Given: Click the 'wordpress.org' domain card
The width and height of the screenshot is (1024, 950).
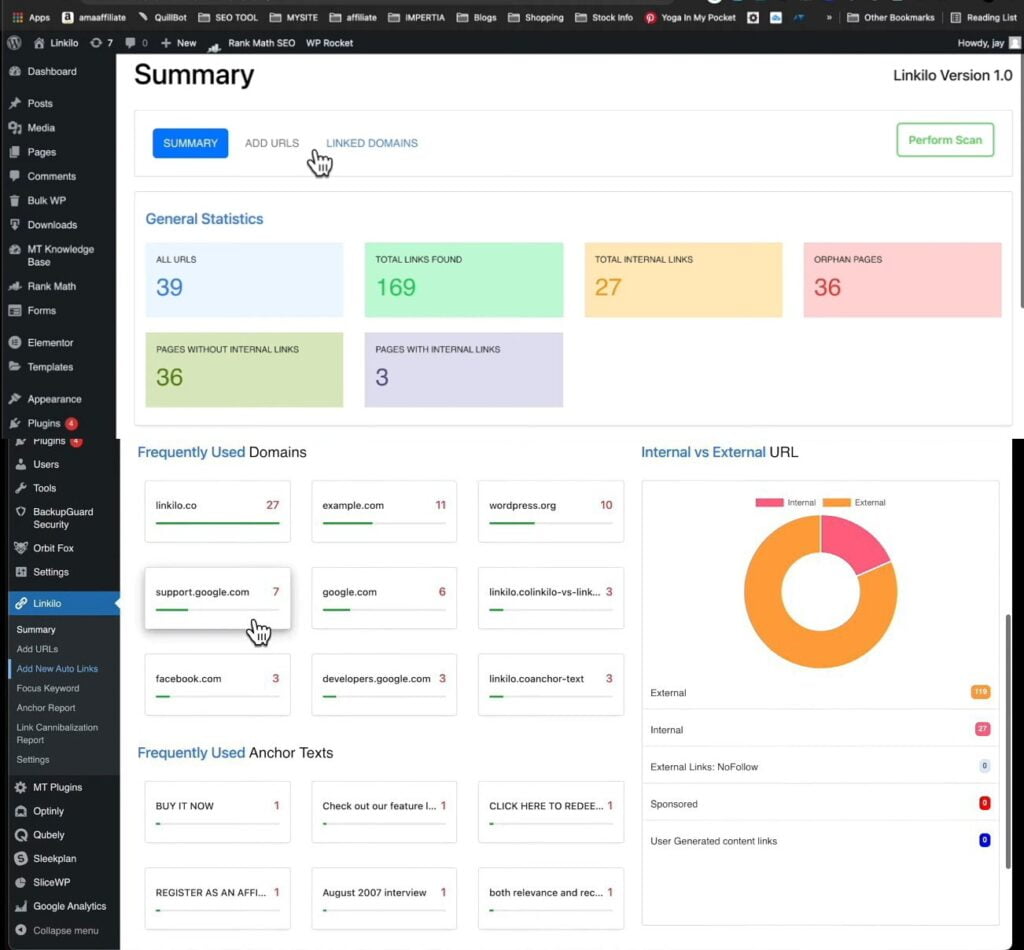Looking at the screenshot, I should (x=551, y=511).
